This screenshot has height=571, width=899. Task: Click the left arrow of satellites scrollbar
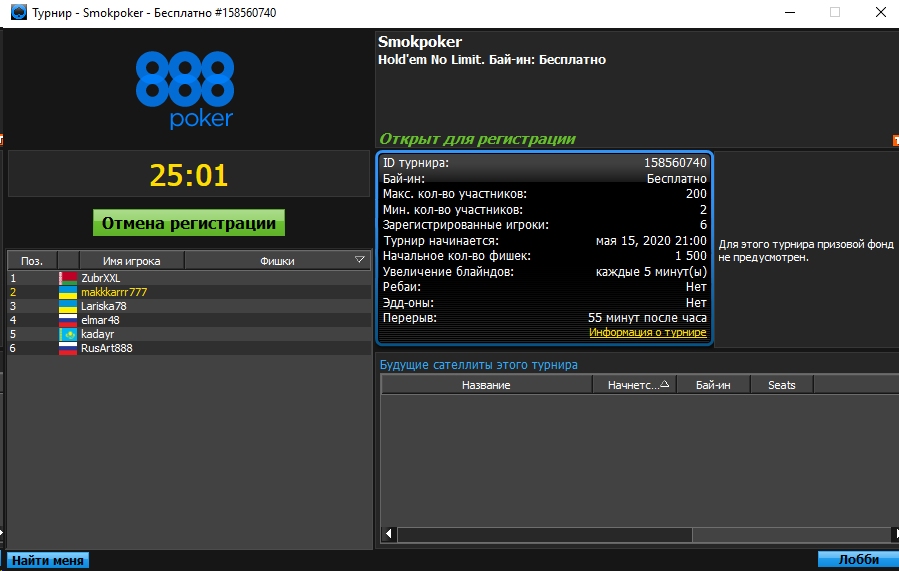tap(389, 534)
